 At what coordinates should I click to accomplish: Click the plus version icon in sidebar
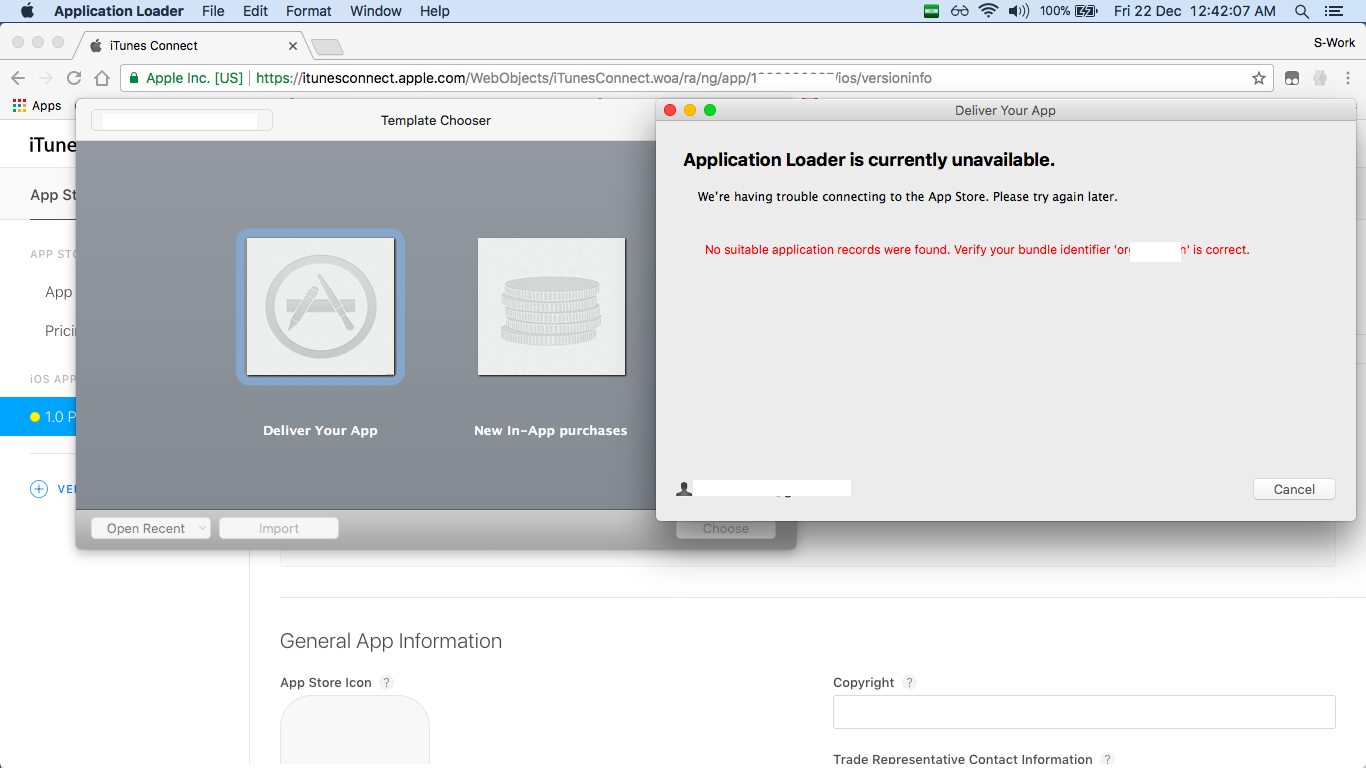coord(39,489)
